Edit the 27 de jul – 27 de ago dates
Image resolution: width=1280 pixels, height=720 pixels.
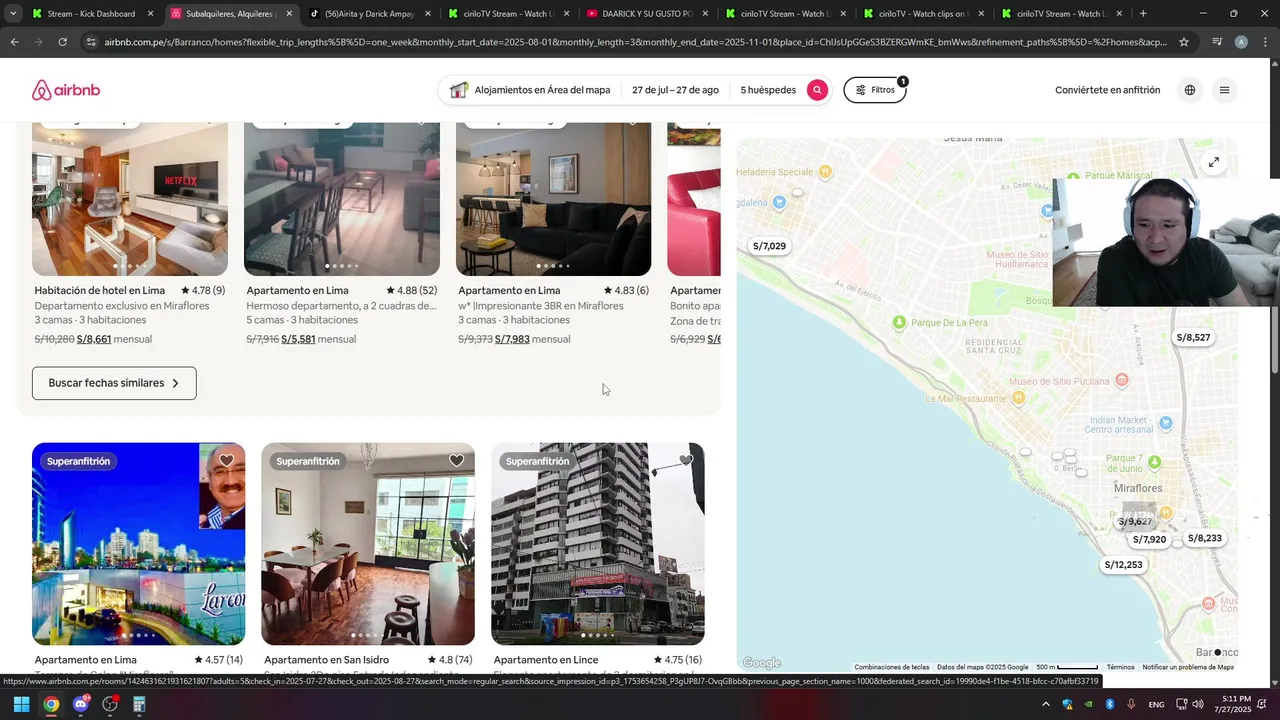675,90
